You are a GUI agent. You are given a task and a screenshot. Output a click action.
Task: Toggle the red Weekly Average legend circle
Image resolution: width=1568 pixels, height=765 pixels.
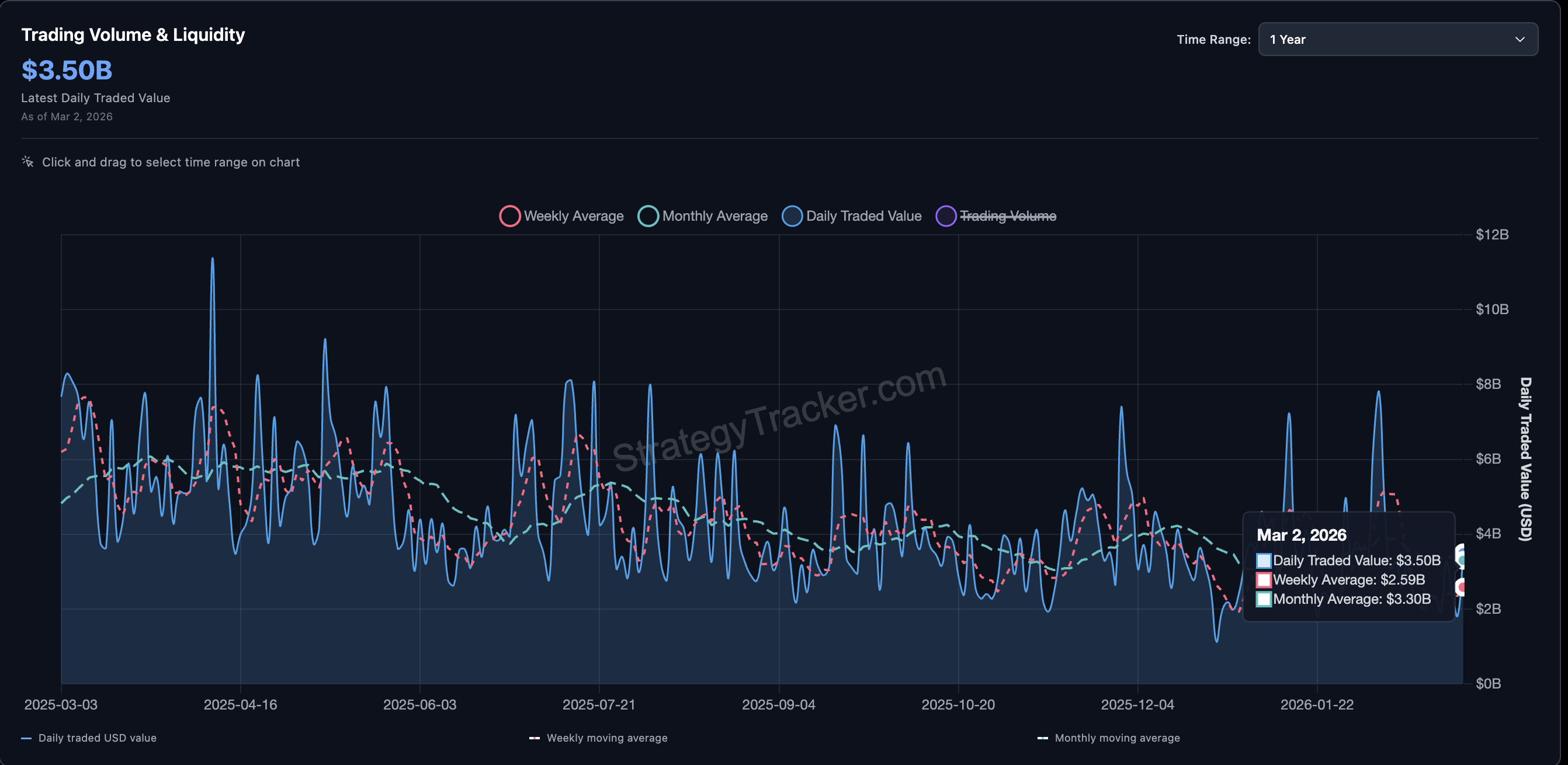tap(510, 216)
